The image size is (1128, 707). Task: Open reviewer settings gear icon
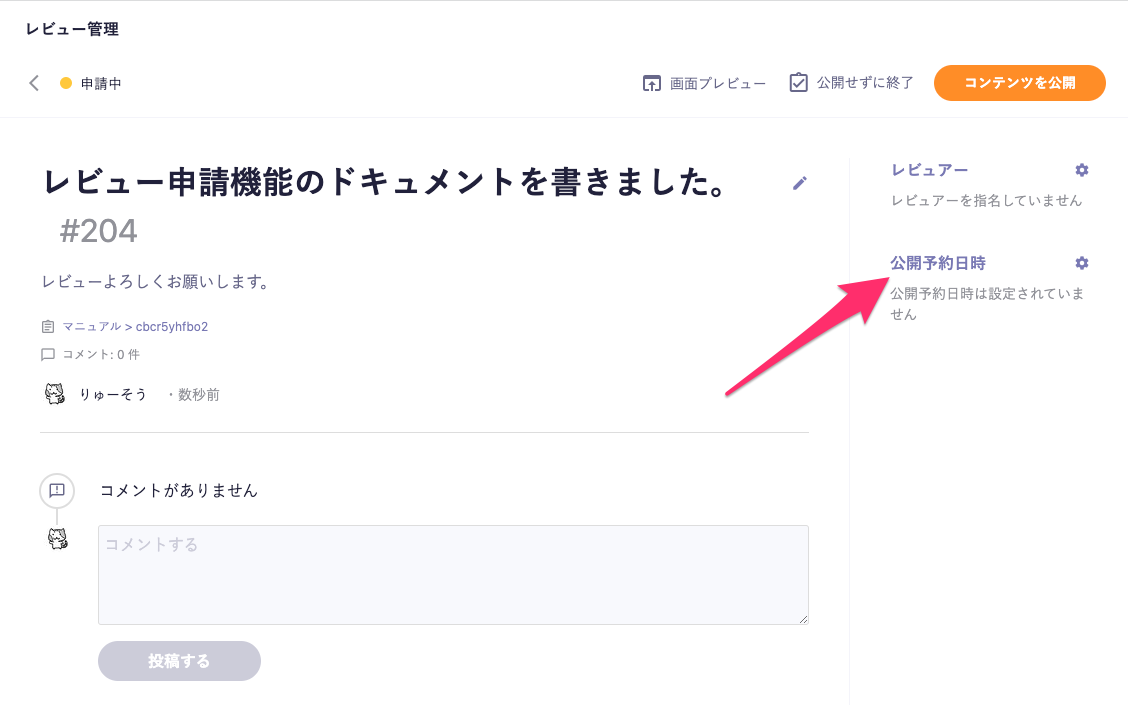(x=1081, y=170)
